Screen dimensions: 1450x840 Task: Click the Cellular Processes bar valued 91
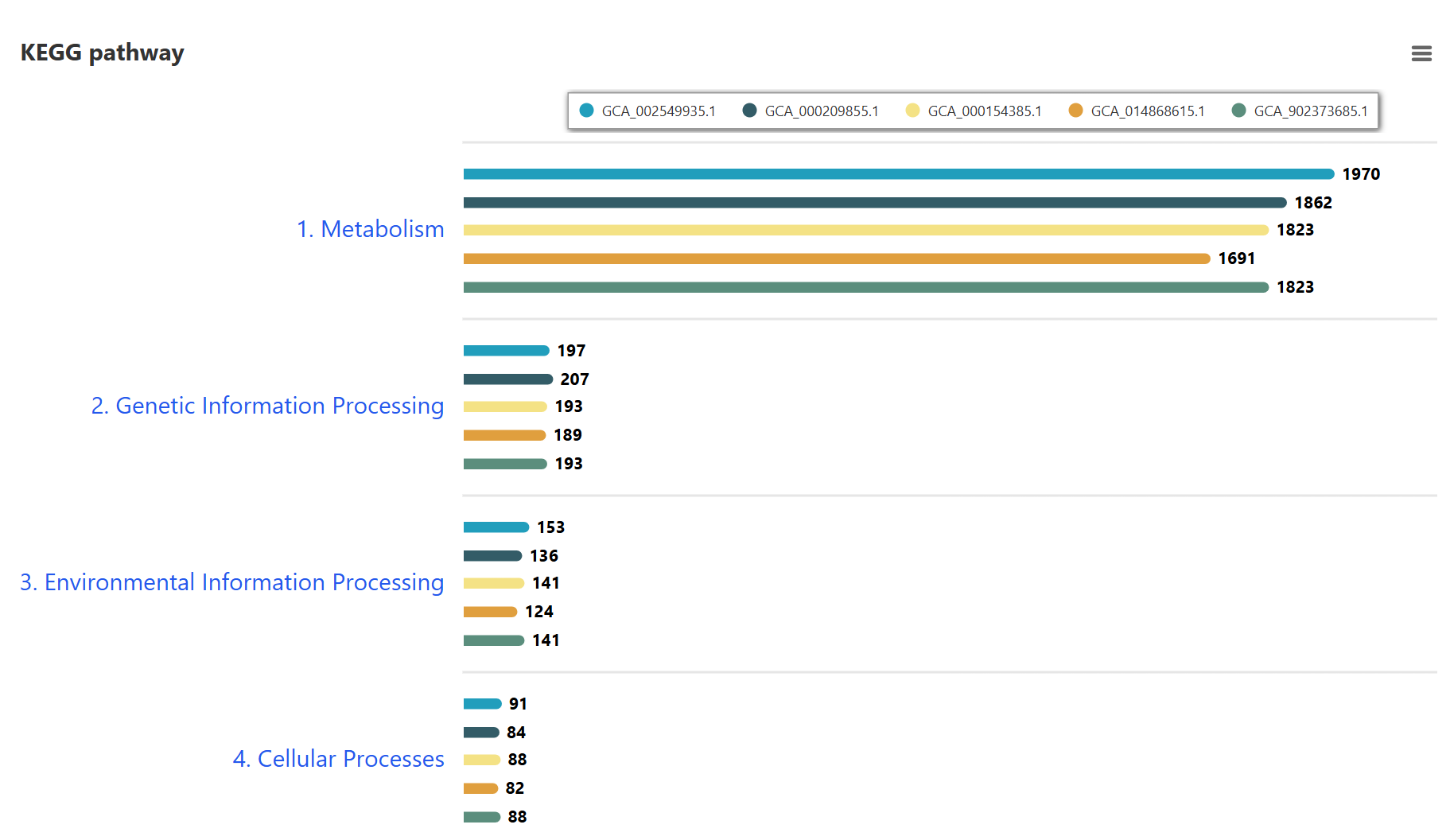pyautogui.click(x=482, y=704)
